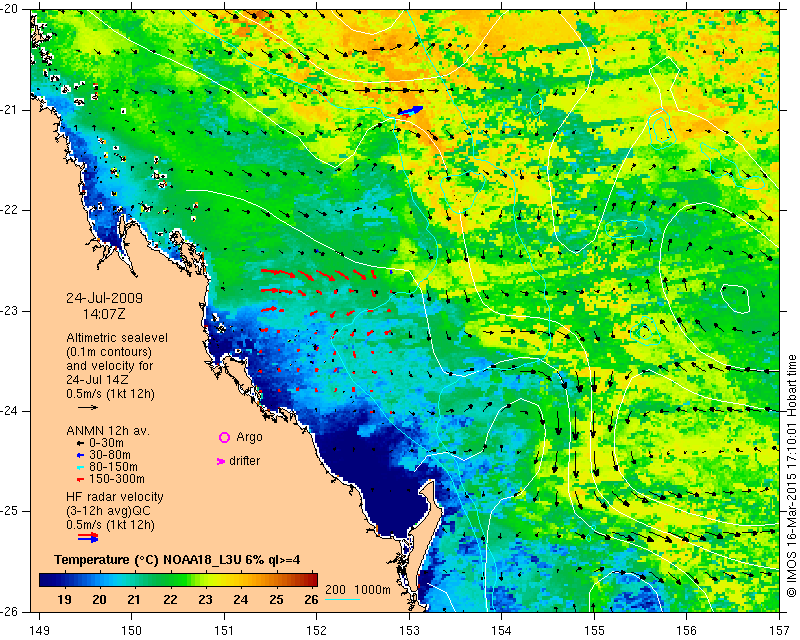
Task: Click the cyan arrow beside 80-150m
Action: tap(80, 467)
